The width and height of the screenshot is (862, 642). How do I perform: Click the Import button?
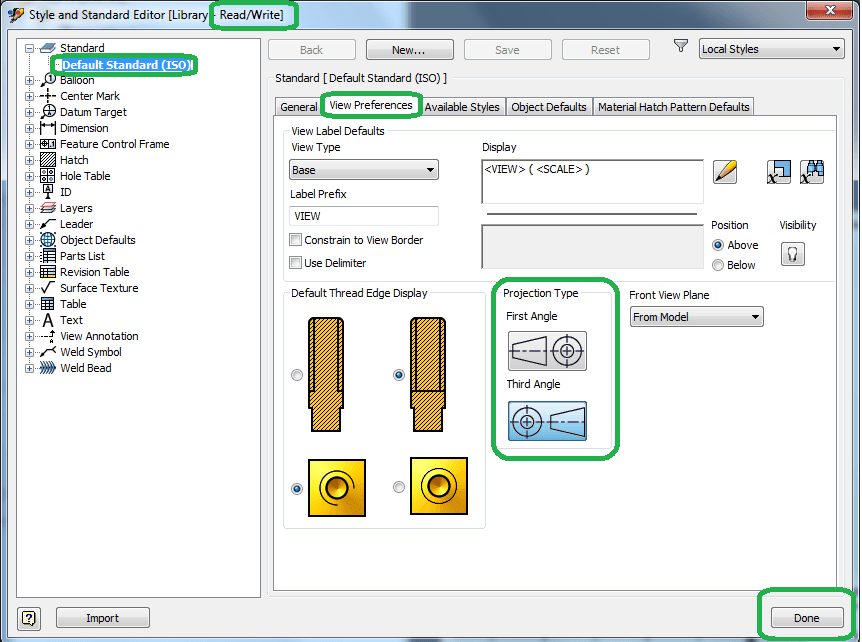102,617
